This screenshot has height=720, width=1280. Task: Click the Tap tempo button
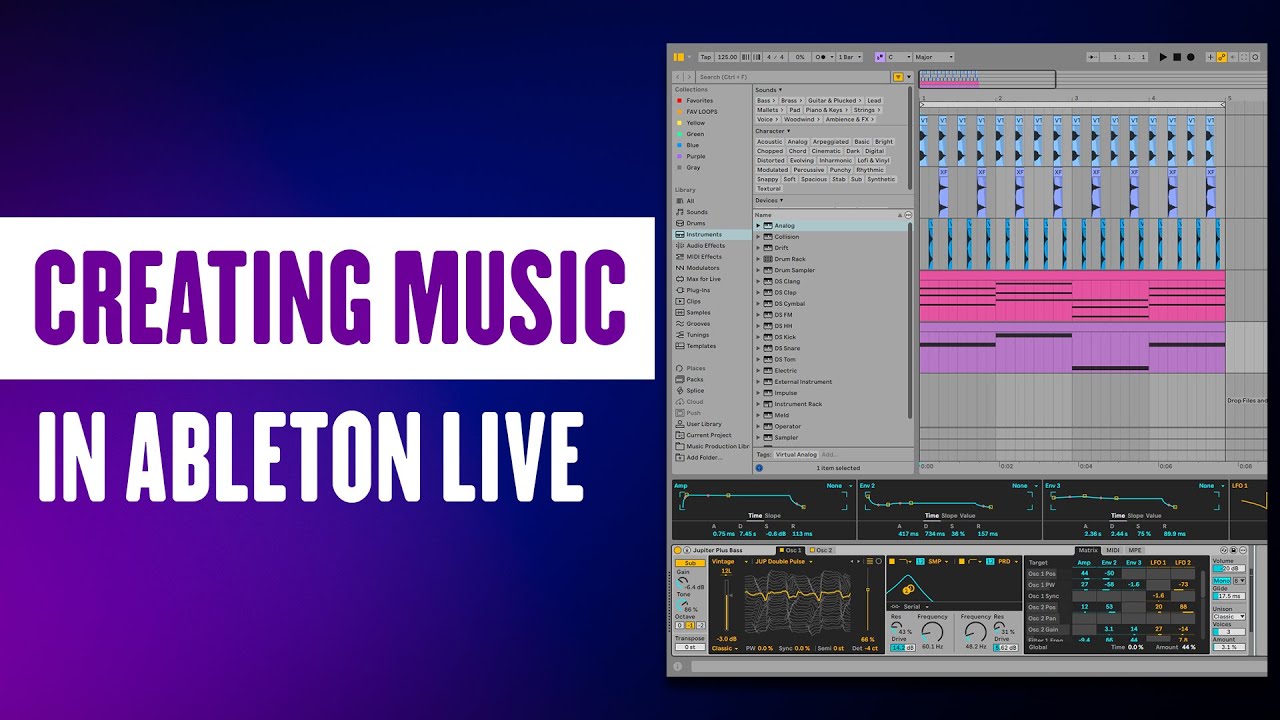click(706, 57)
